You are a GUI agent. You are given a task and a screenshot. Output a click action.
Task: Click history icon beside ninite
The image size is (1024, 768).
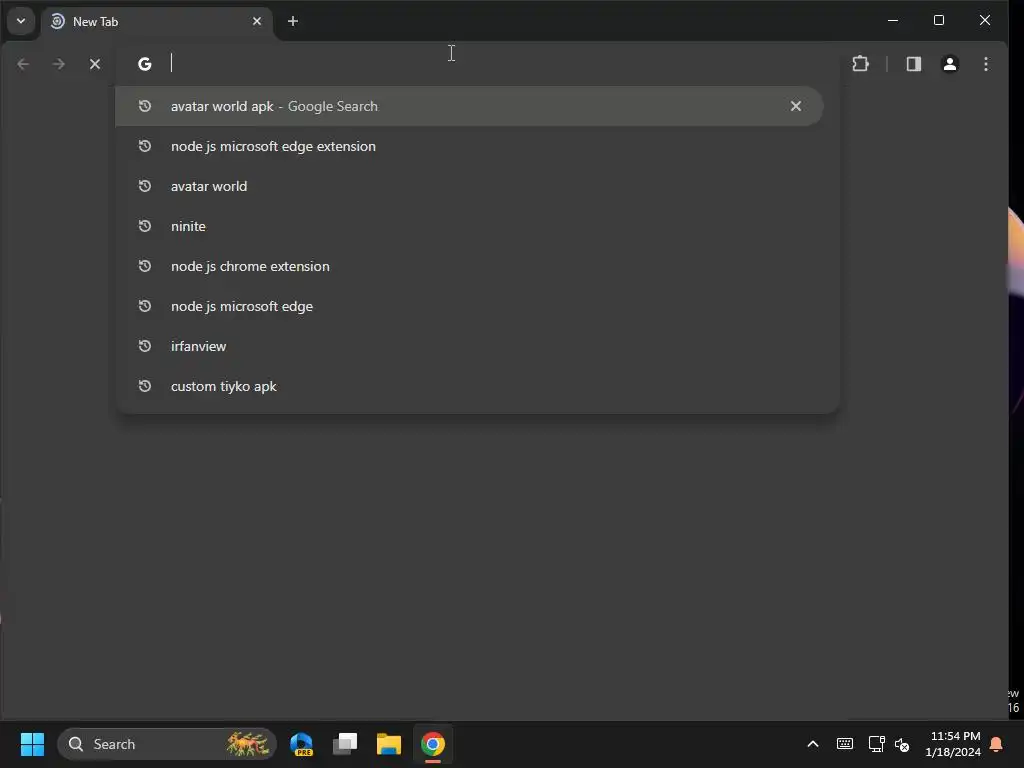click(x=145, y=226)
